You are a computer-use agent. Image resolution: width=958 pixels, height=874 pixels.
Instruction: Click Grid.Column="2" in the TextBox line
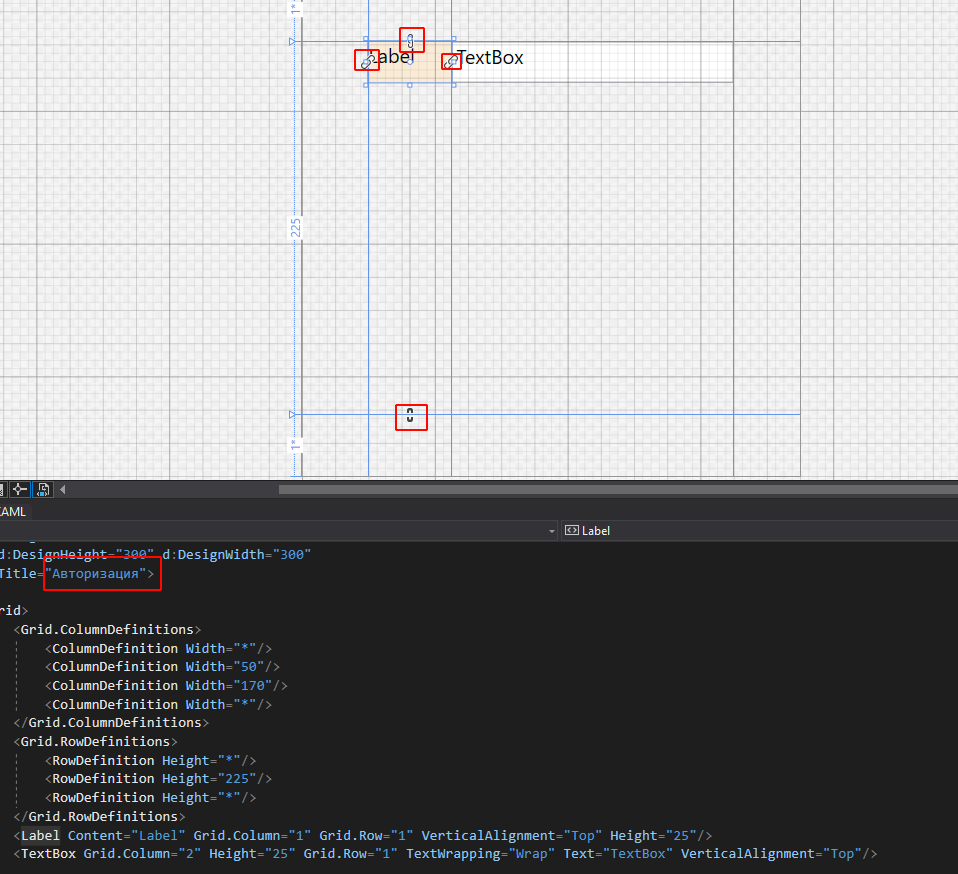142,854
